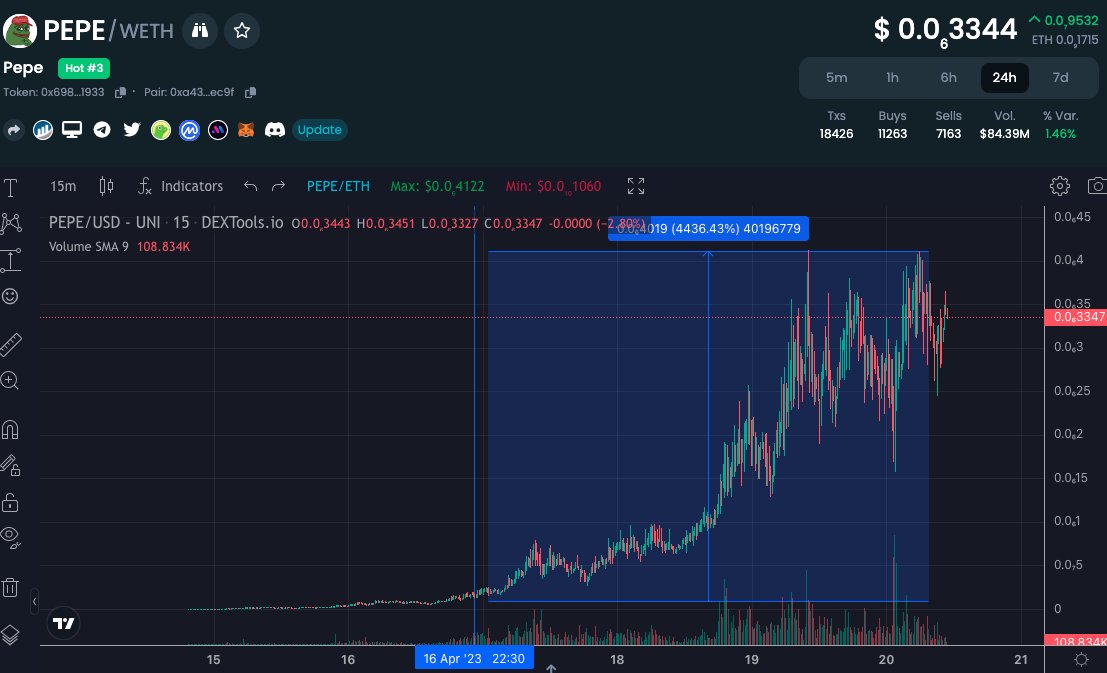The image size is (1107, 673).
Task: Switch the chart pair via PEPE/ETH toggle
Action: [x=338, y=186]
